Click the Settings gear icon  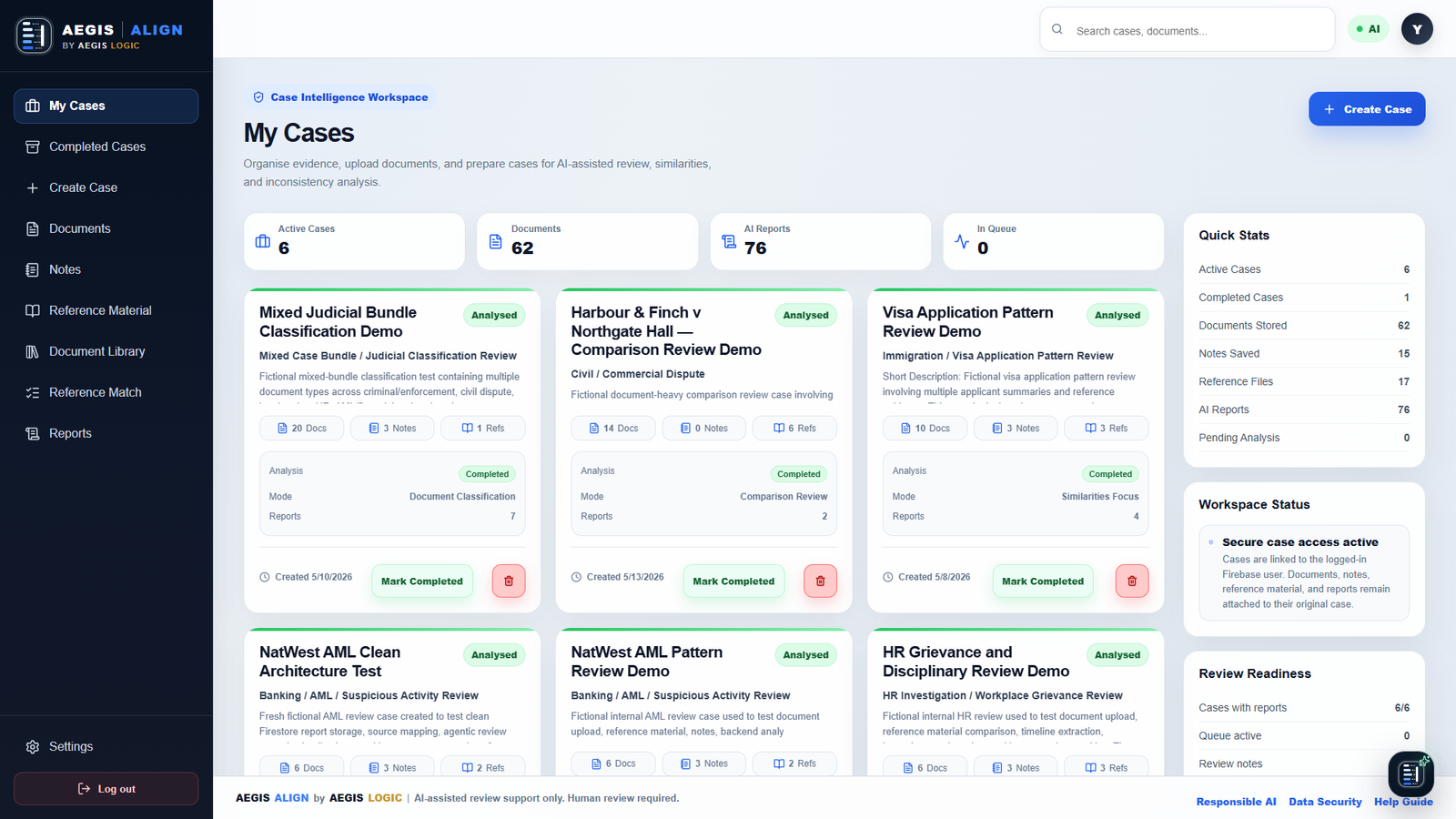pyautogui.click(x=33, y=746)
